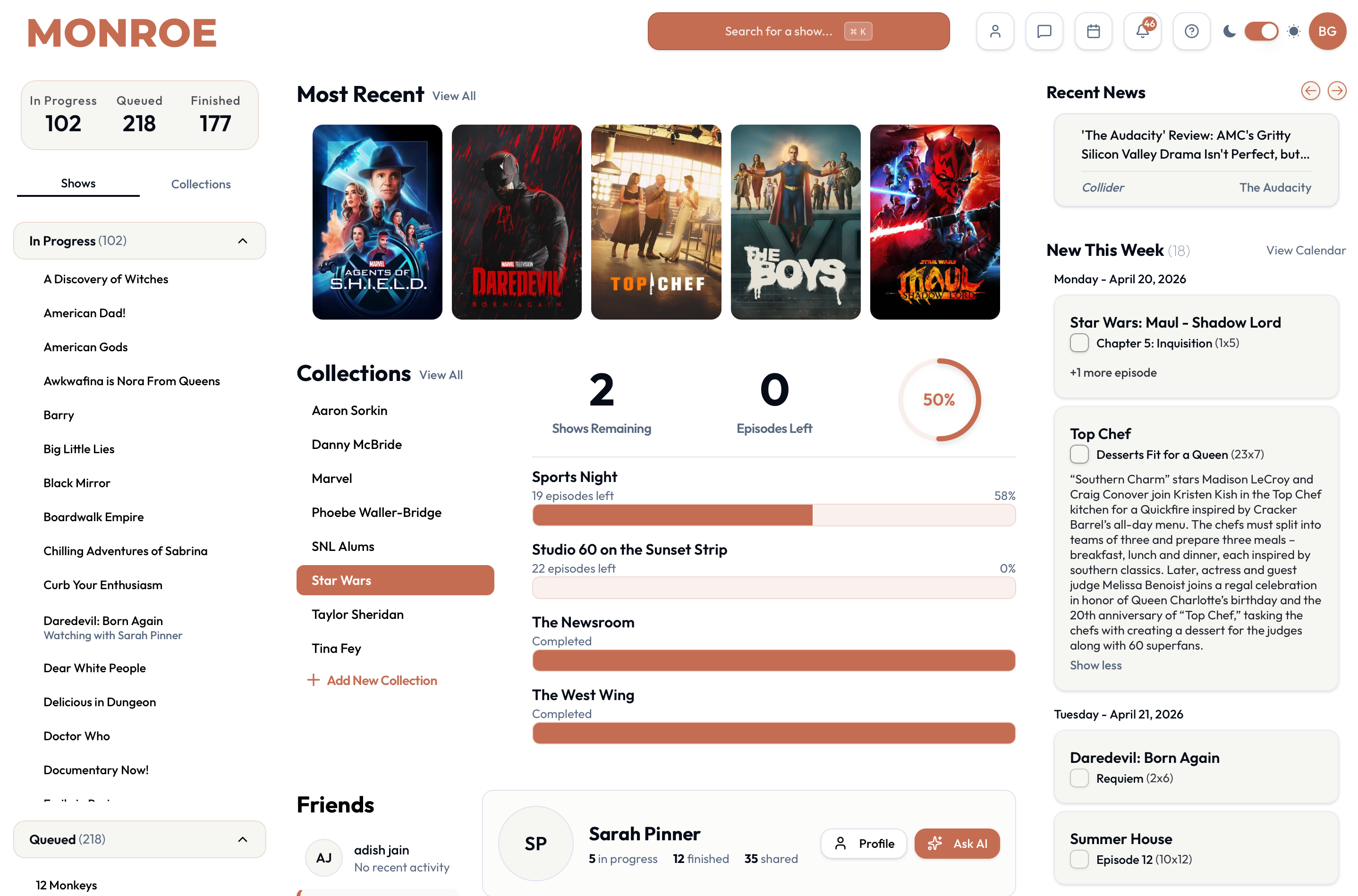Open the View Calendar link
The image size is (1358, 896).
(x=1306, y=250)
